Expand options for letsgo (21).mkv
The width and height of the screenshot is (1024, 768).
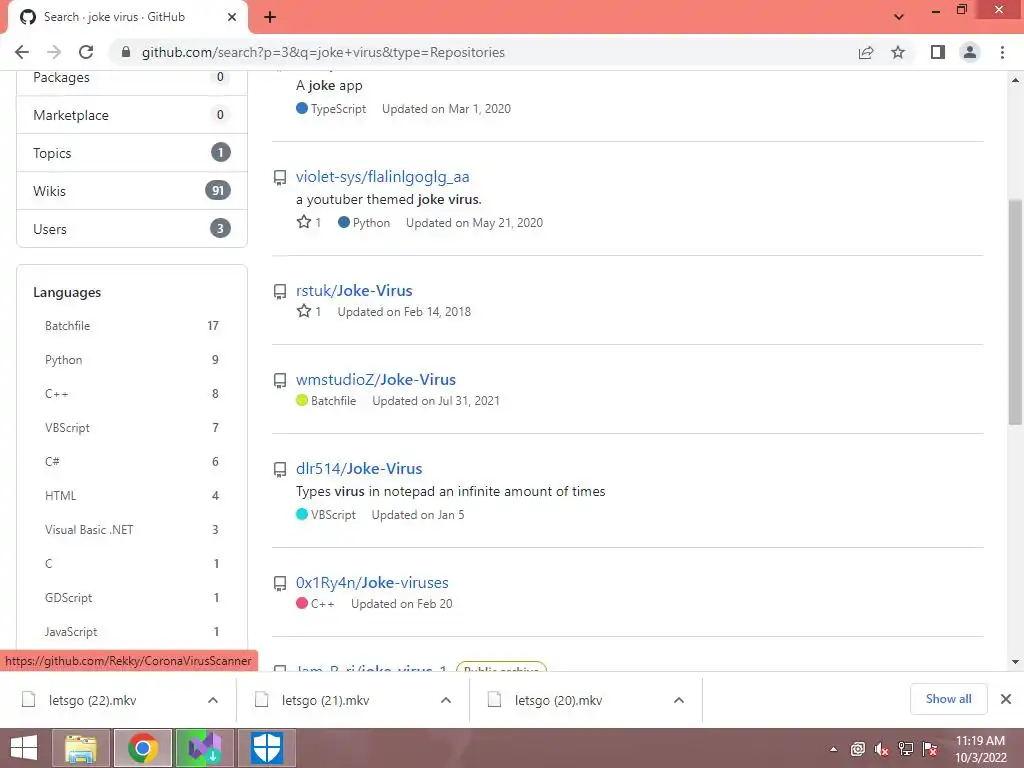(446, 700)
